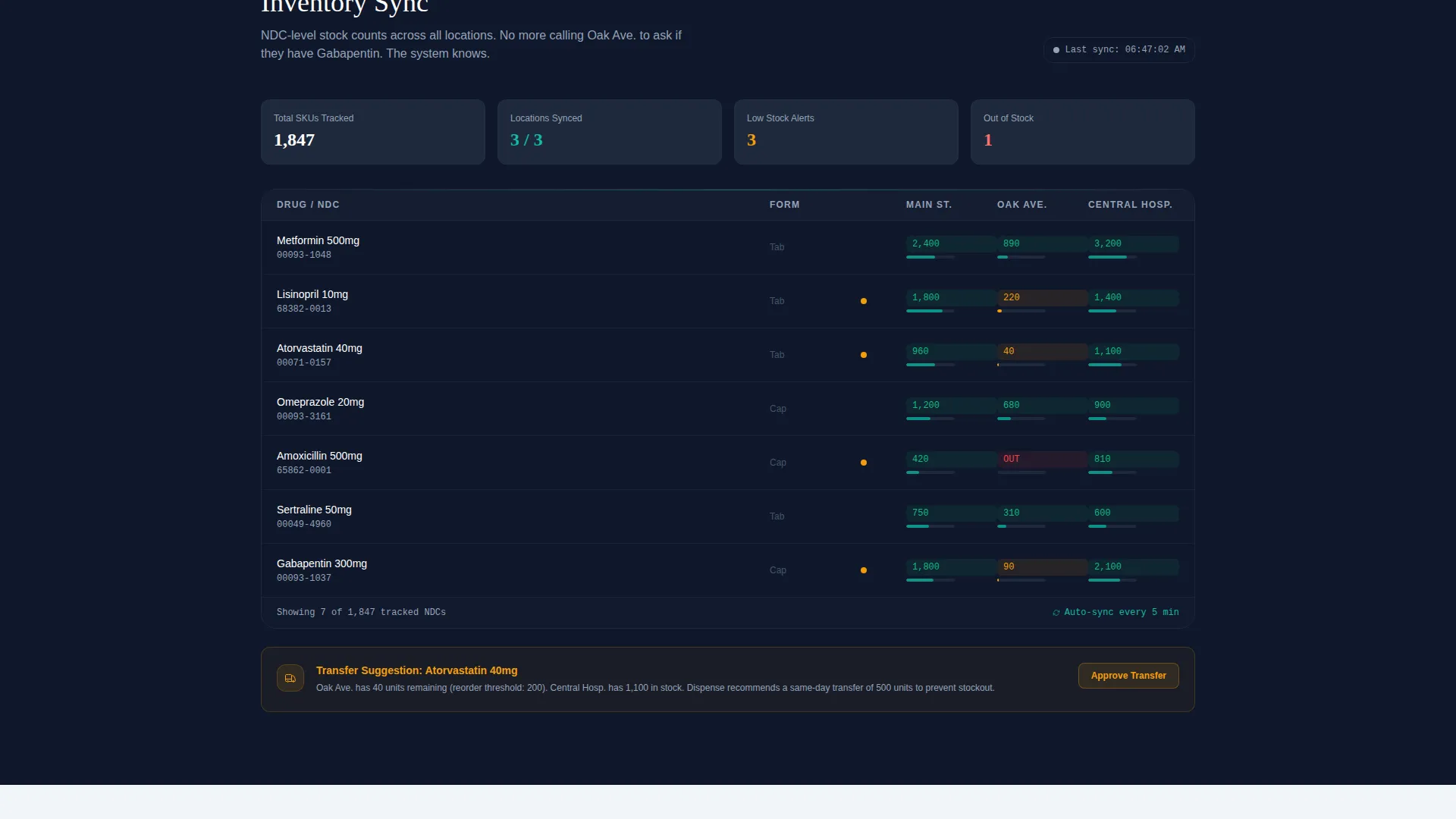
Task: Click the CENTRAL HOSP. column header
Action: tap(1130, 205)
